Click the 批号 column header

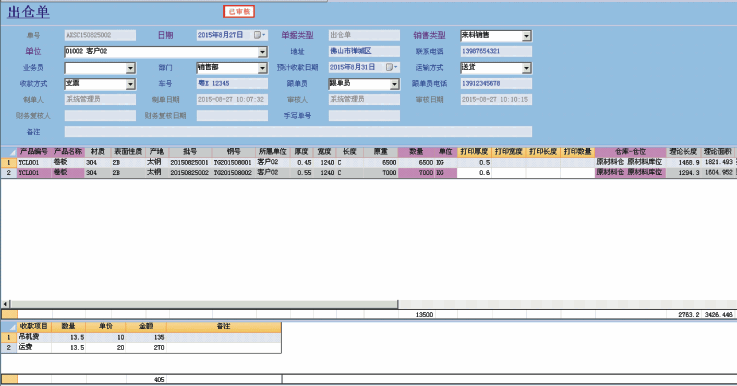[190, 152]
